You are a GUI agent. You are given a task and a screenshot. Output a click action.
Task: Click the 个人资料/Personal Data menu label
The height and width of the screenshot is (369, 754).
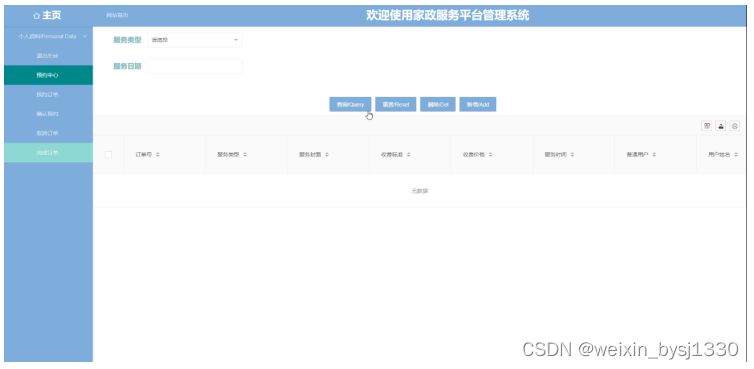(x=48, y=37)
